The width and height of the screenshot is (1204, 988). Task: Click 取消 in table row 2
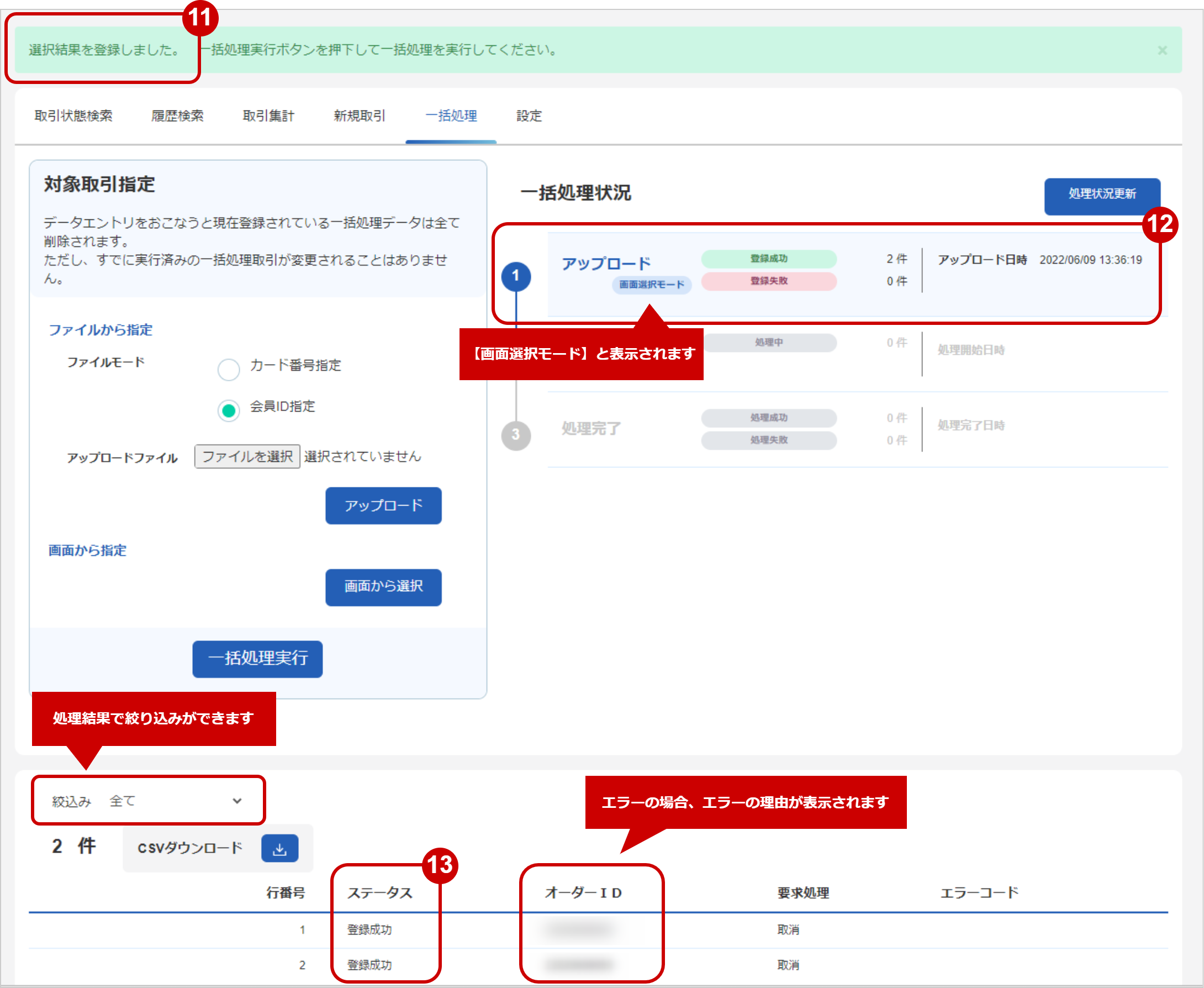click(x=788, y=965)
